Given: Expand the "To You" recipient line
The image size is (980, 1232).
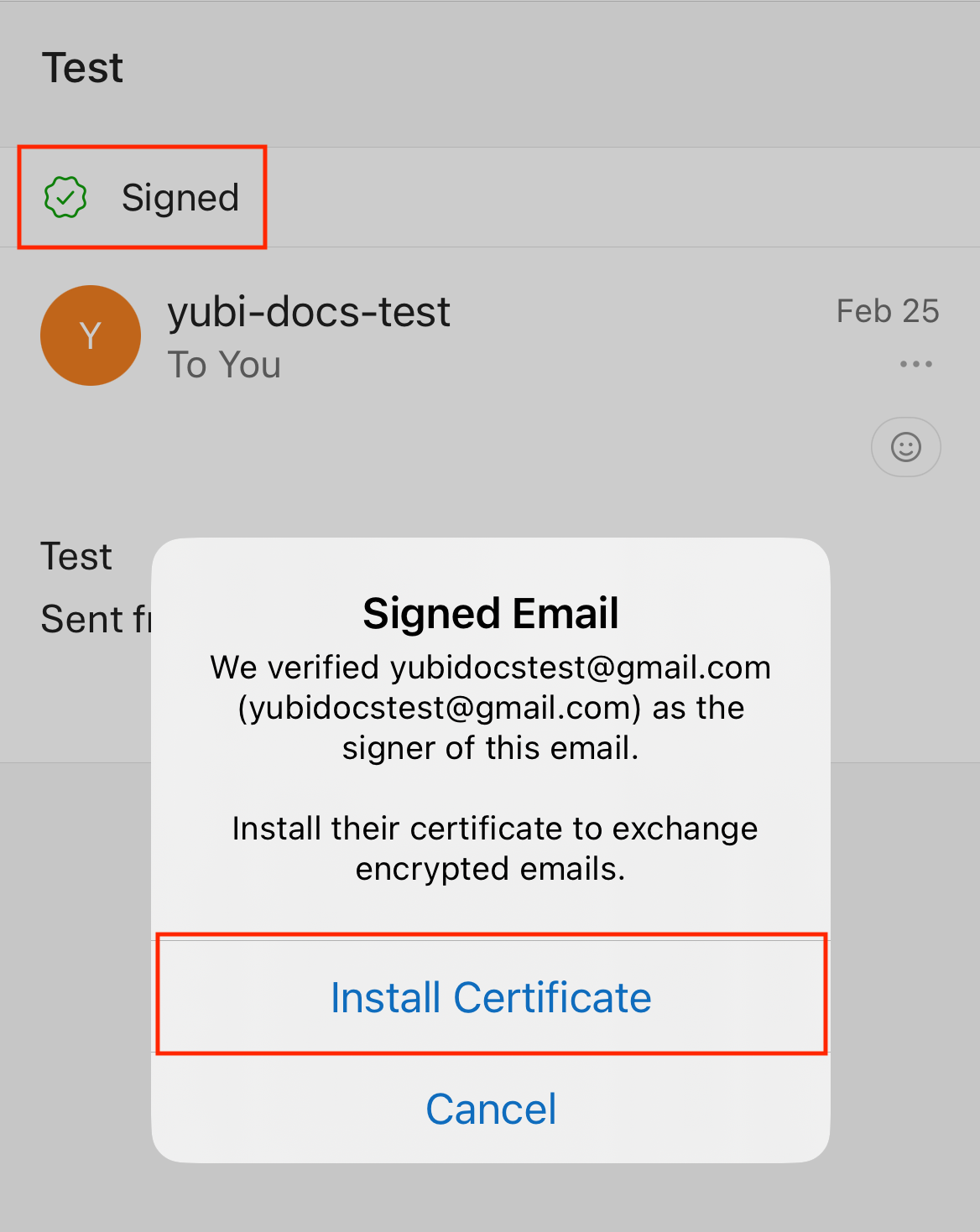Looking at the screenshot, I should coord(224,365).
